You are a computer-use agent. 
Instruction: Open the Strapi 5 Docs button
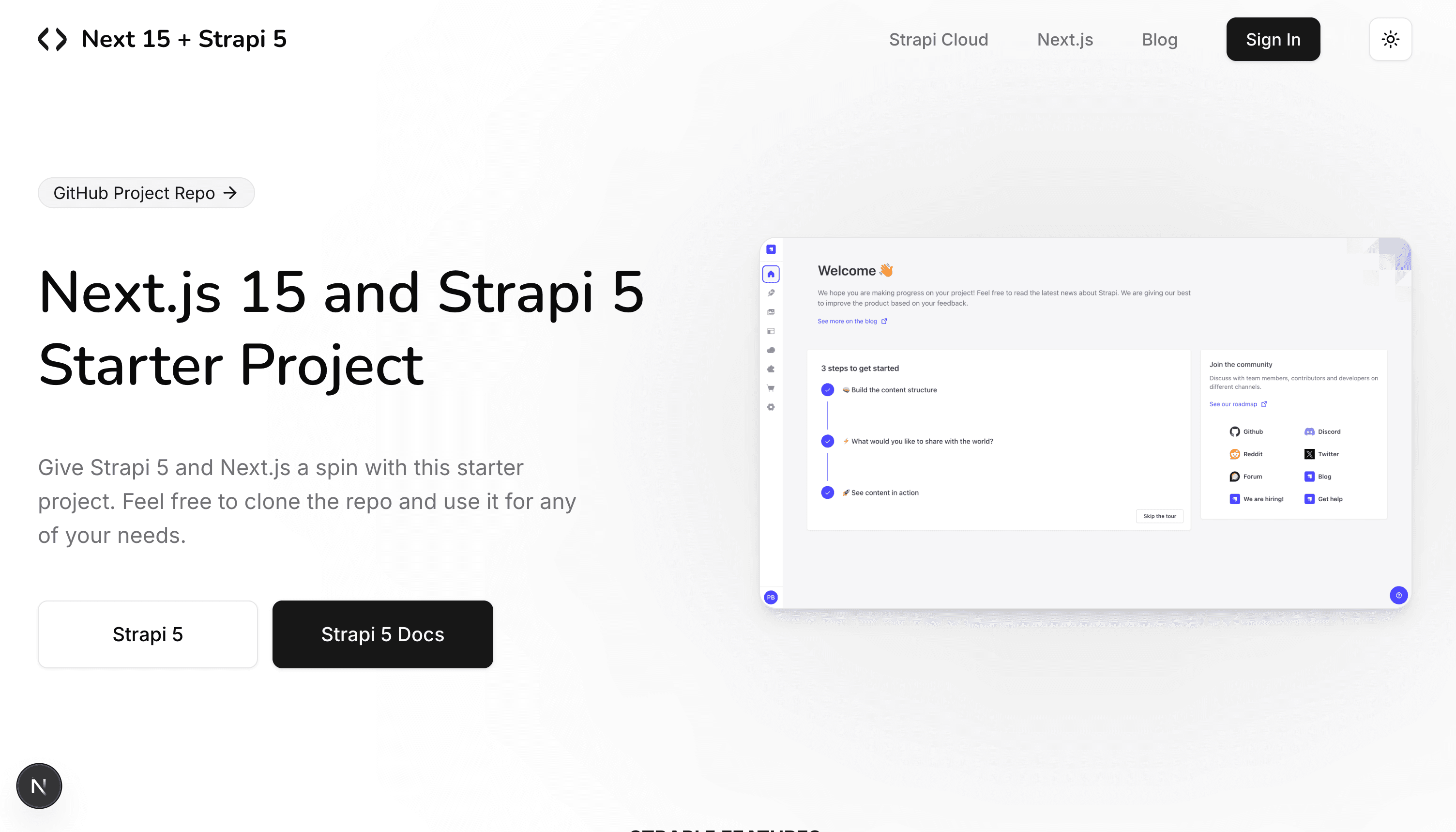click(x=382, y=634)
